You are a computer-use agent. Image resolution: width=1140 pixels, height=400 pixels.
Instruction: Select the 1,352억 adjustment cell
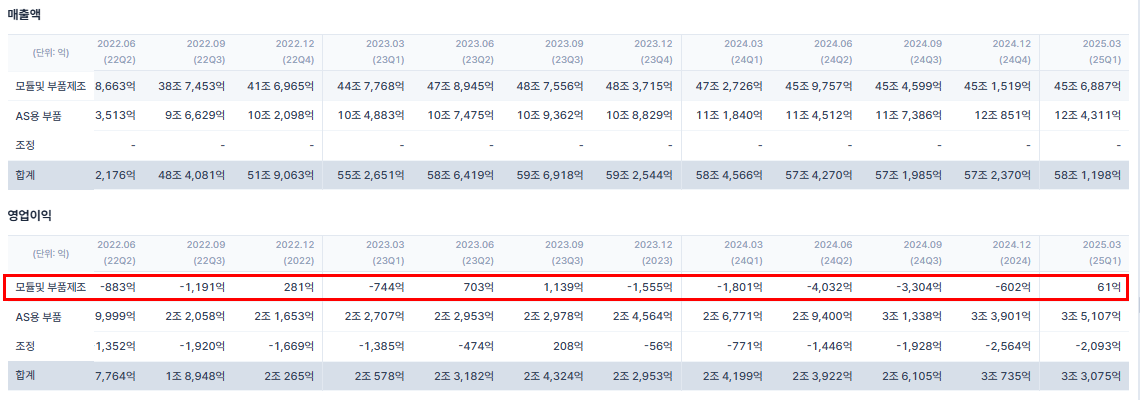pos(116,346)
